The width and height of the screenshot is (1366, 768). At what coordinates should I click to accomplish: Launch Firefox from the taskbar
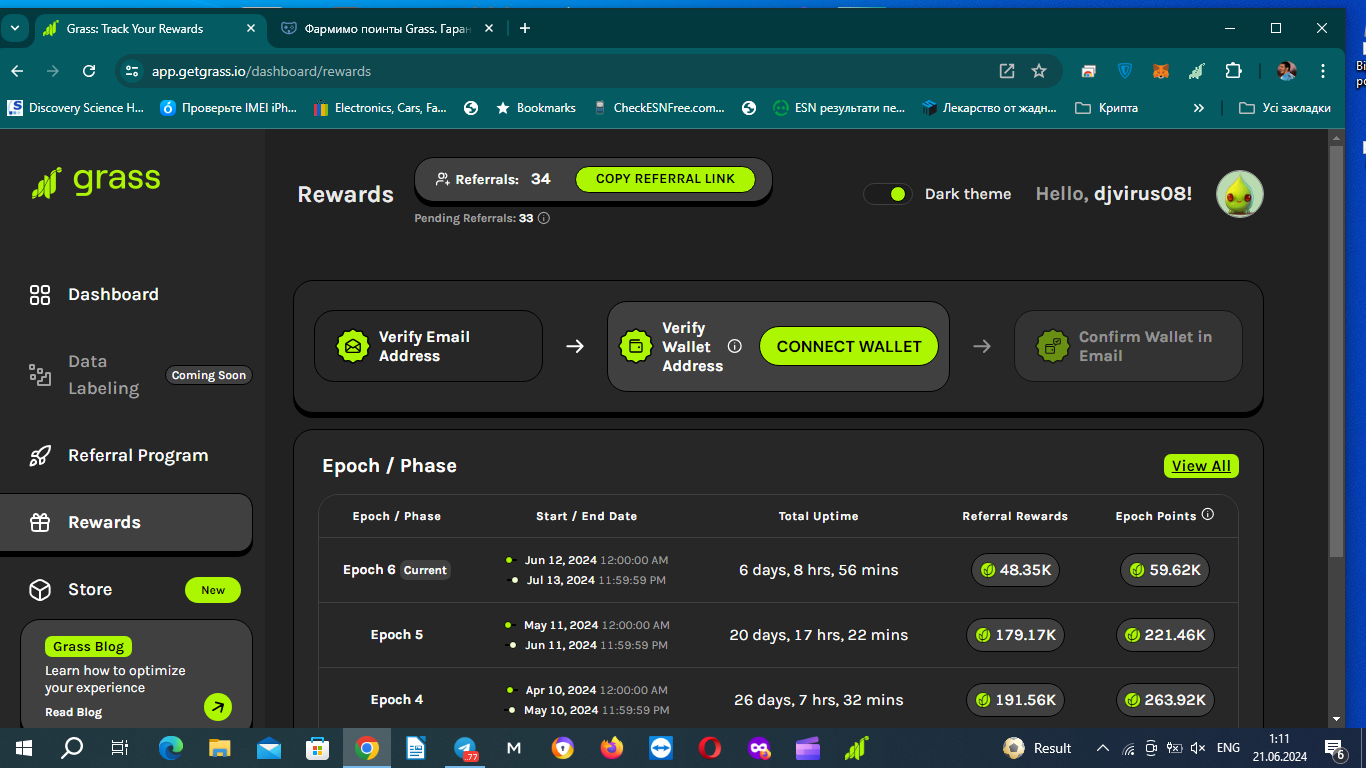pyautogui.click(x=612, y=748)
